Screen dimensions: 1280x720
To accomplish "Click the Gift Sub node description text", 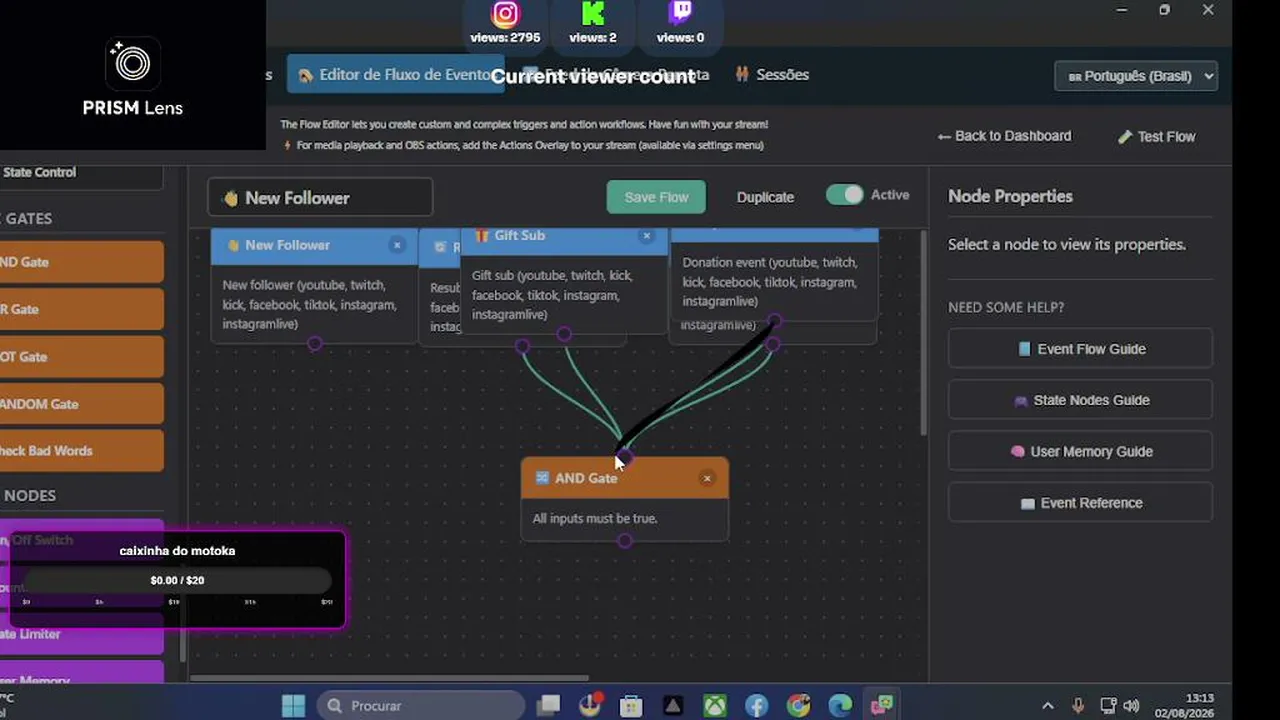I will 552,295.
